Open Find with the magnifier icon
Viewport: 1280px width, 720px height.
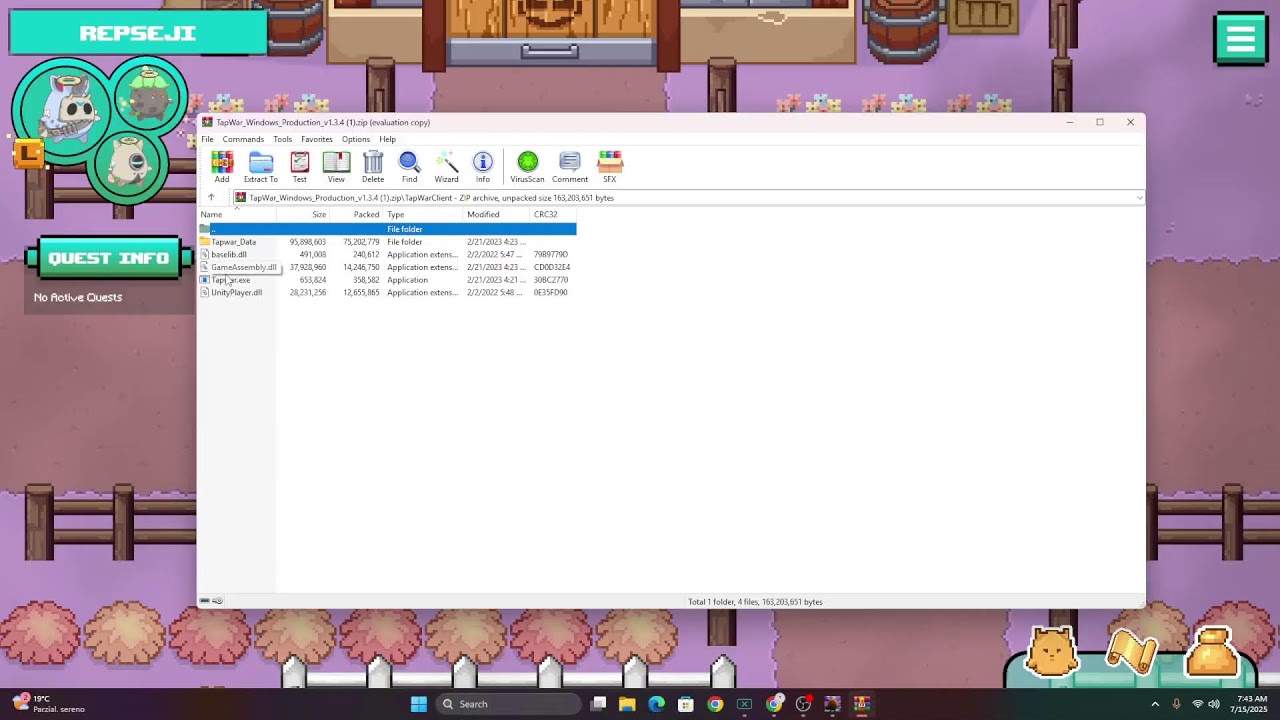click(409, 167)
